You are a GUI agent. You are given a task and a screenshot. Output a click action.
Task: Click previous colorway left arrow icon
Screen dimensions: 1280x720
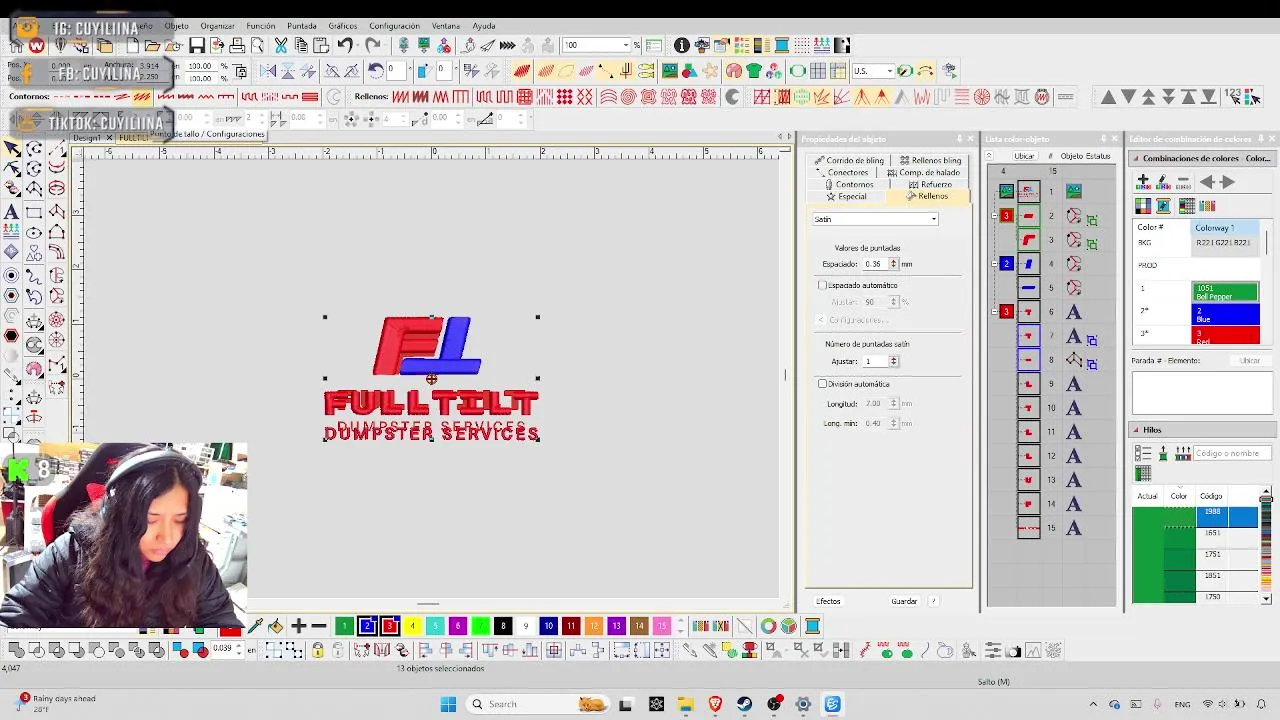[1207, 182]
